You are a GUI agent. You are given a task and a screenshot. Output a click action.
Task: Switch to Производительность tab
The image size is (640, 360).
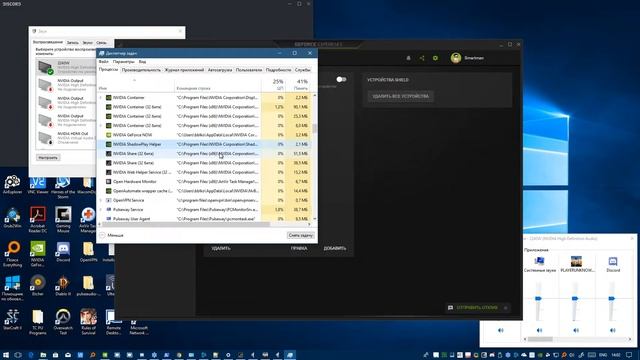[141, 70]
